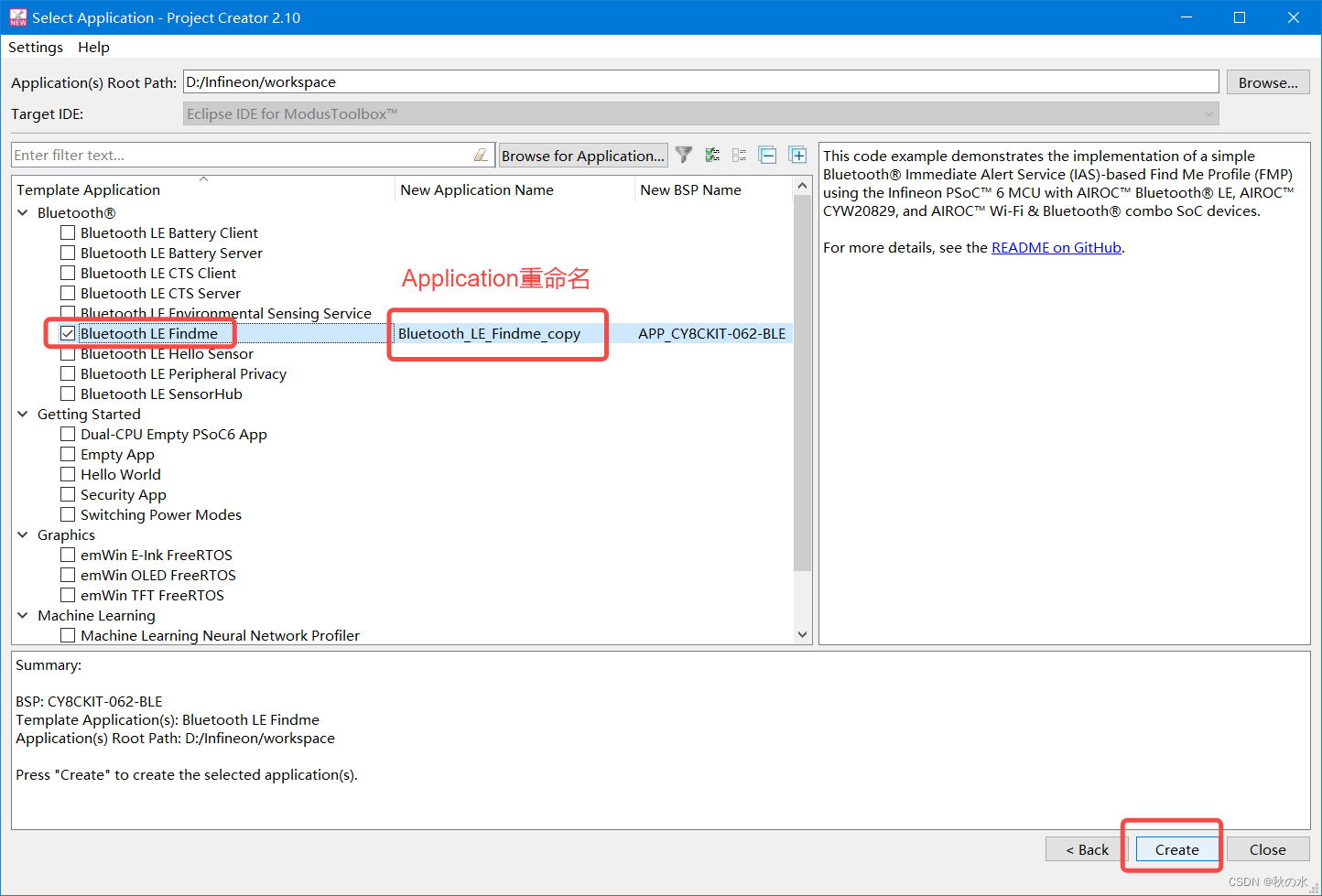
Task: Check Bluetooth LE SensorHub
Action: pyautogui.click(x=68, y=394)
